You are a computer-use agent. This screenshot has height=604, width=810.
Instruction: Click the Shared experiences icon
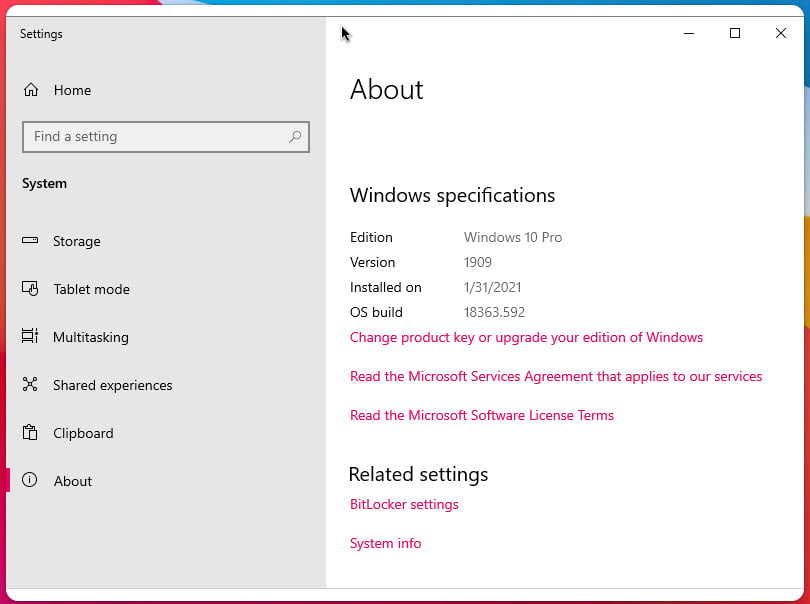(x=30, y=384)
